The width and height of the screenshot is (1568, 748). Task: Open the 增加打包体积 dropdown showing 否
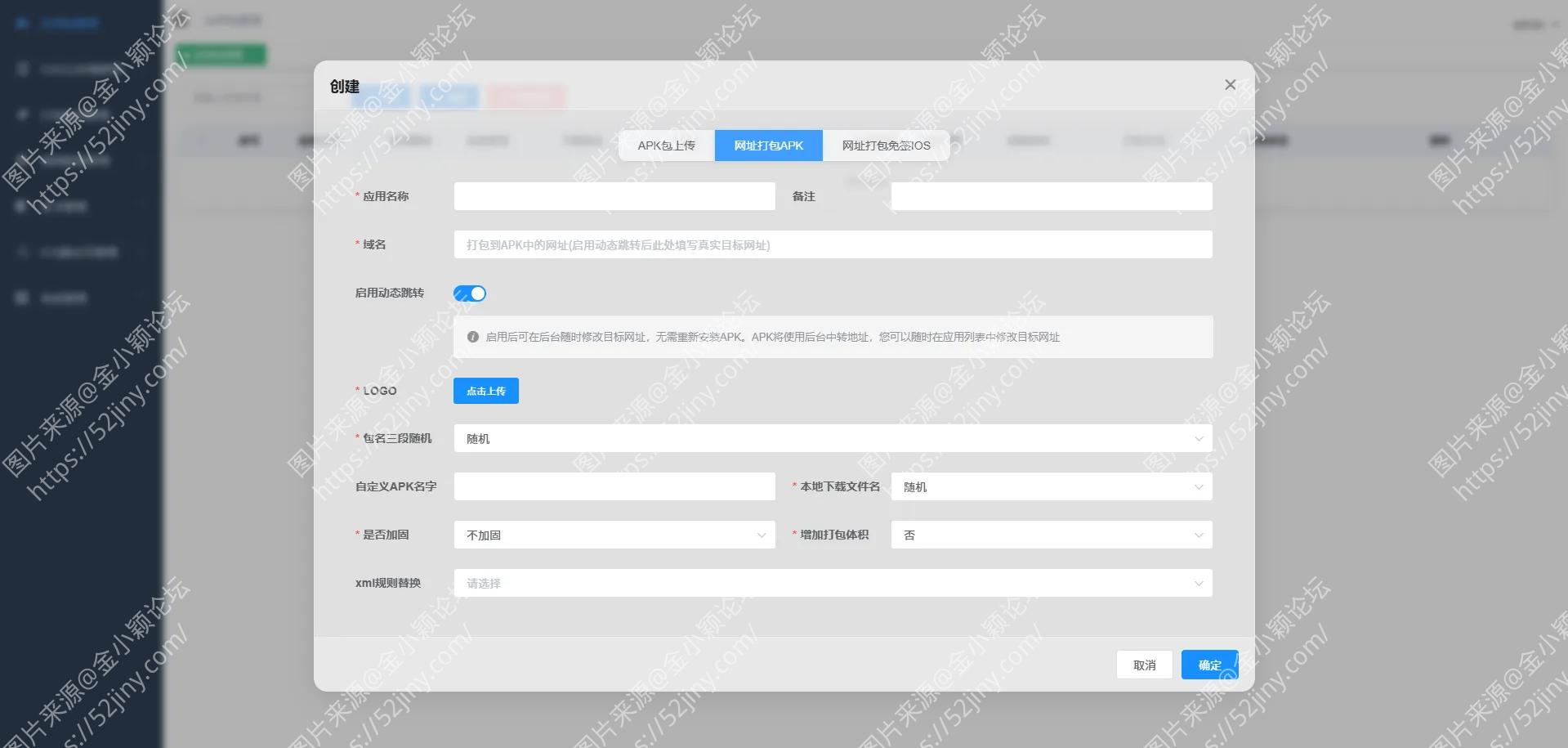point(1051,534)
